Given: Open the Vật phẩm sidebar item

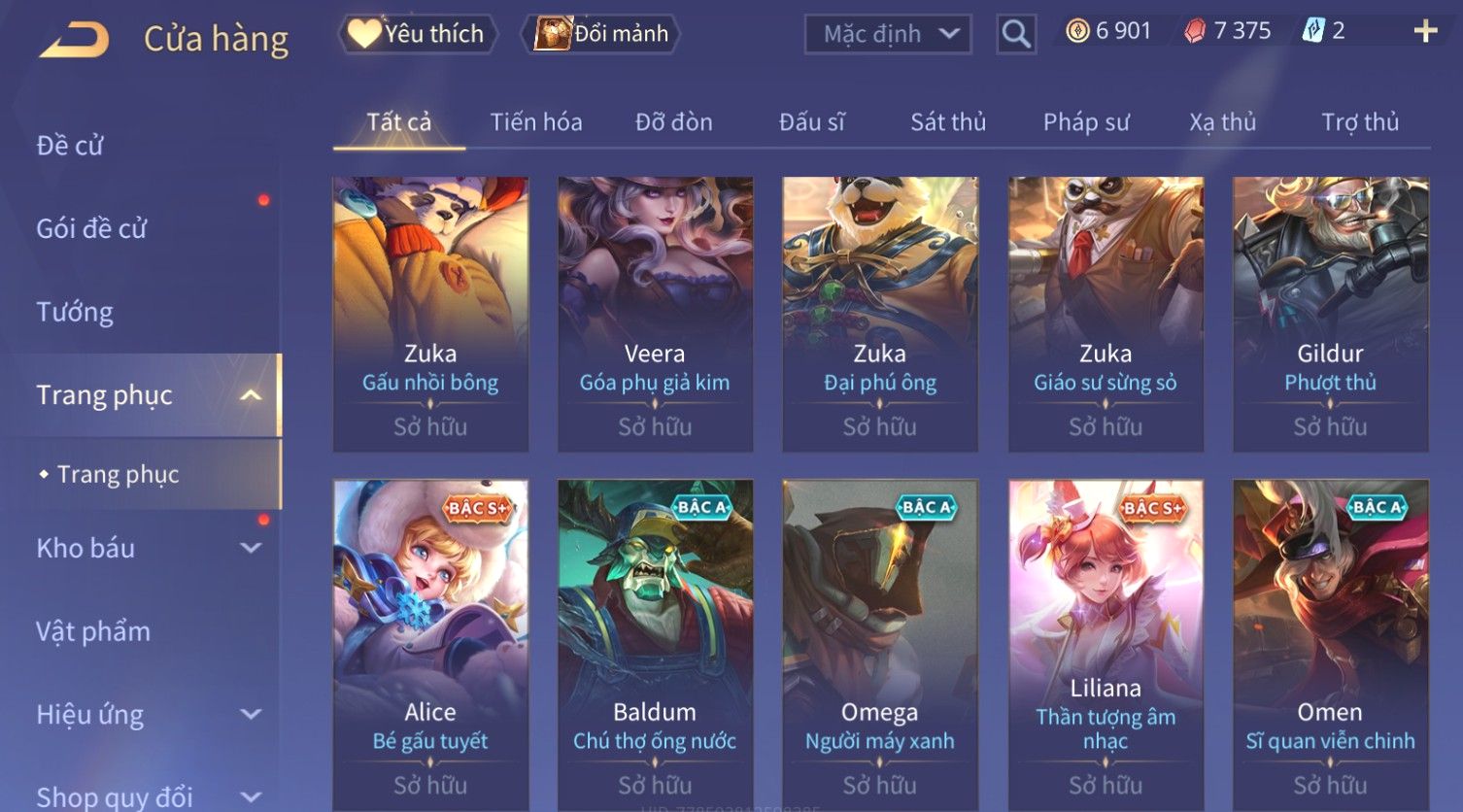Looking at the screenshot, I should pos(93,631).
